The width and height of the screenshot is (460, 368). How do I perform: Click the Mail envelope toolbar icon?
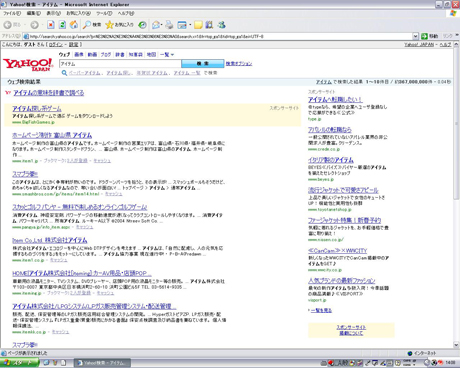[156, 25]
